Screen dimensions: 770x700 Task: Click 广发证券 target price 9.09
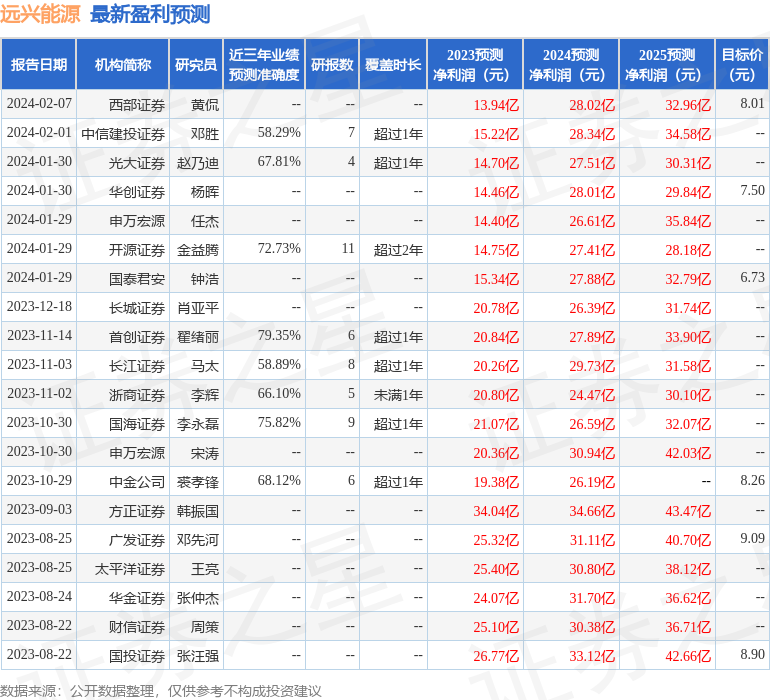tap(752, 538)
